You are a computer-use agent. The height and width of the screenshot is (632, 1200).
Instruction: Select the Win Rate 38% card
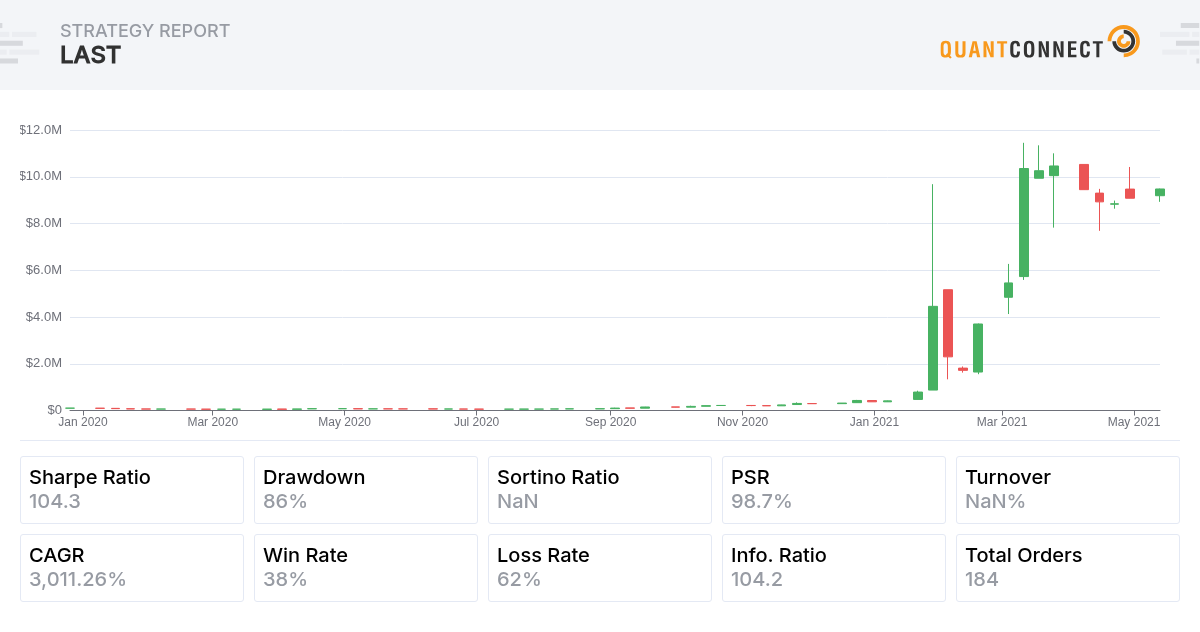[x=366, y=568]
